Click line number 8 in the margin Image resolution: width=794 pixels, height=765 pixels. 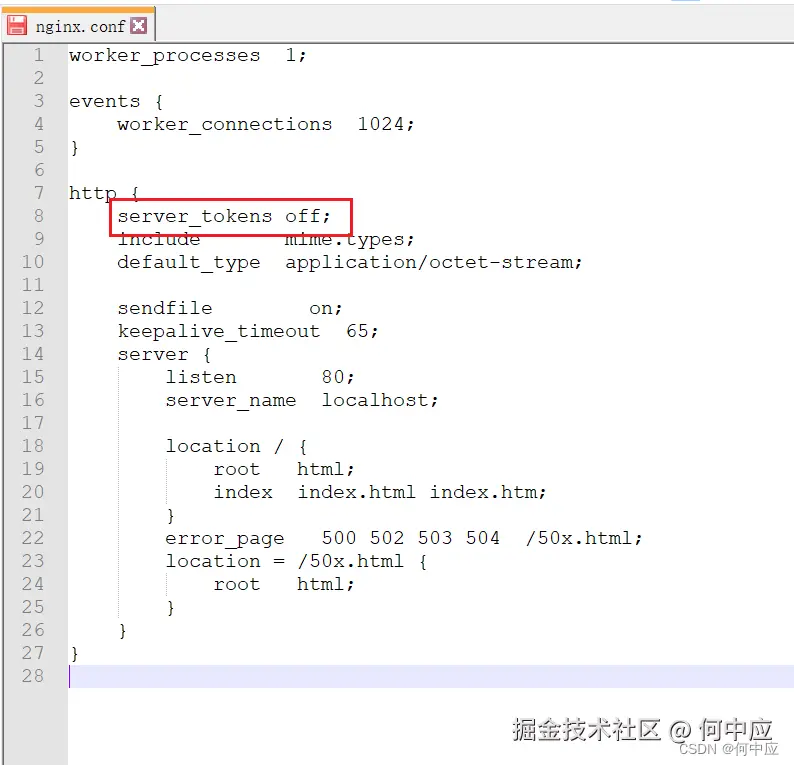click(x=38, y=216)
